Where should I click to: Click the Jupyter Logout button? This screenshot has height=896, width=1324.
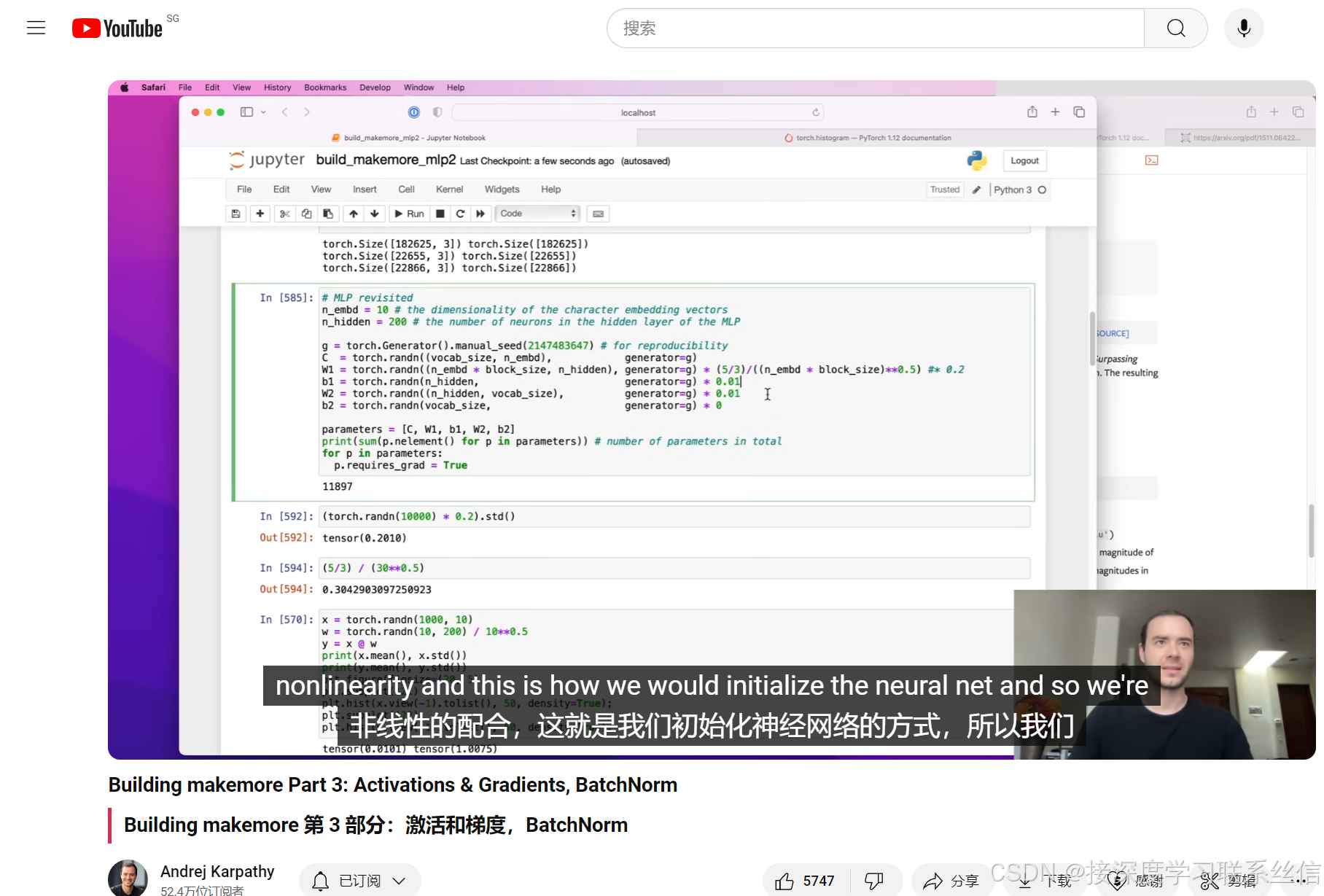pyautogui.click(x=1024, y=161)
